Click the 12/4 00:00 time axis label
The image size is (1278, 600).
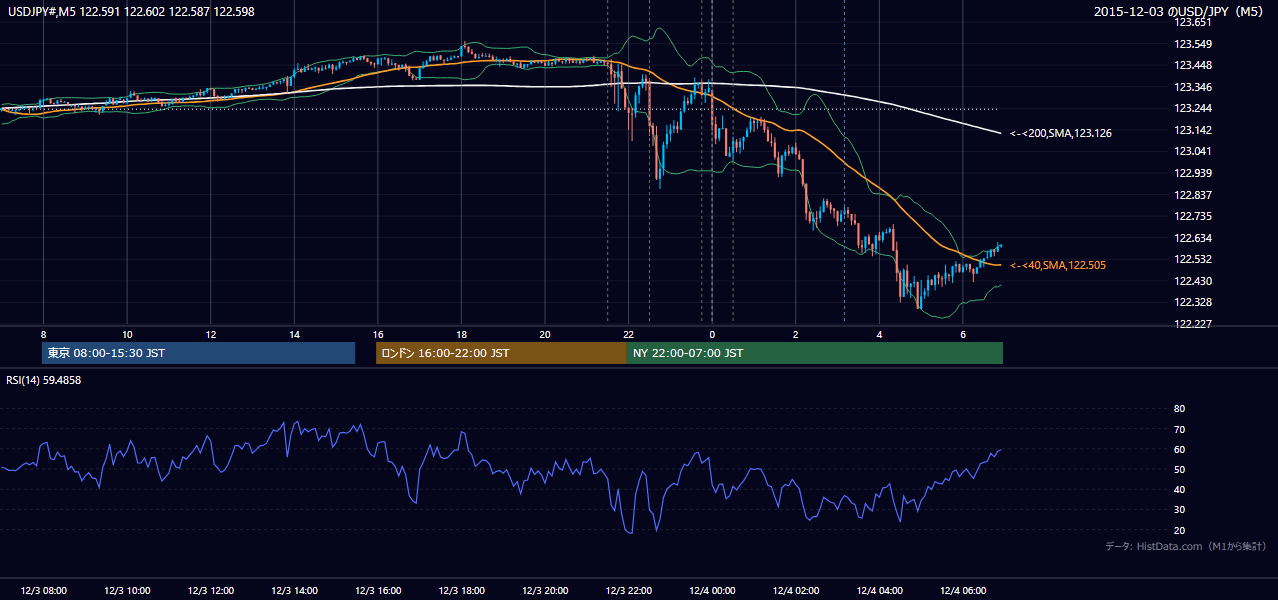click(712, 591)
